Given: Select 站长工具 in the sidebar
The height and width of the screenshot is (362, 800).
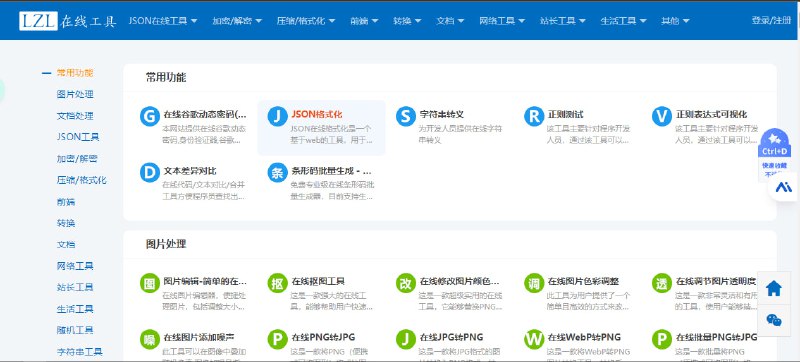Looking at the screenshot, I should pyautogui.click(x=75, y=287).
